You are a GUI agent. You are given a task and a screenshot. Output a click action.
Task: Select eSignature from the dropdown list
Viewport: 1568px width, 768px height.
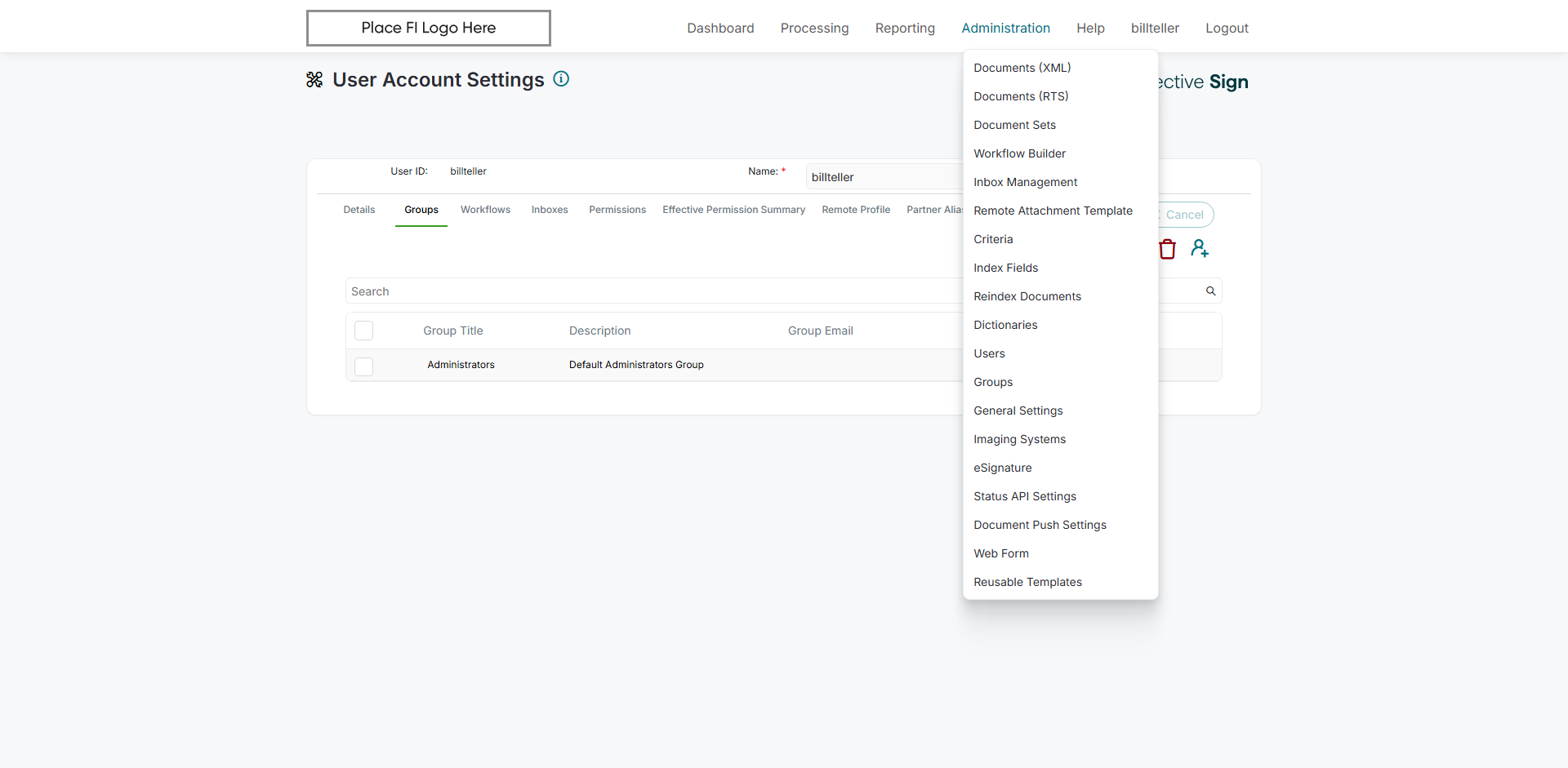tap(1002, 468)
